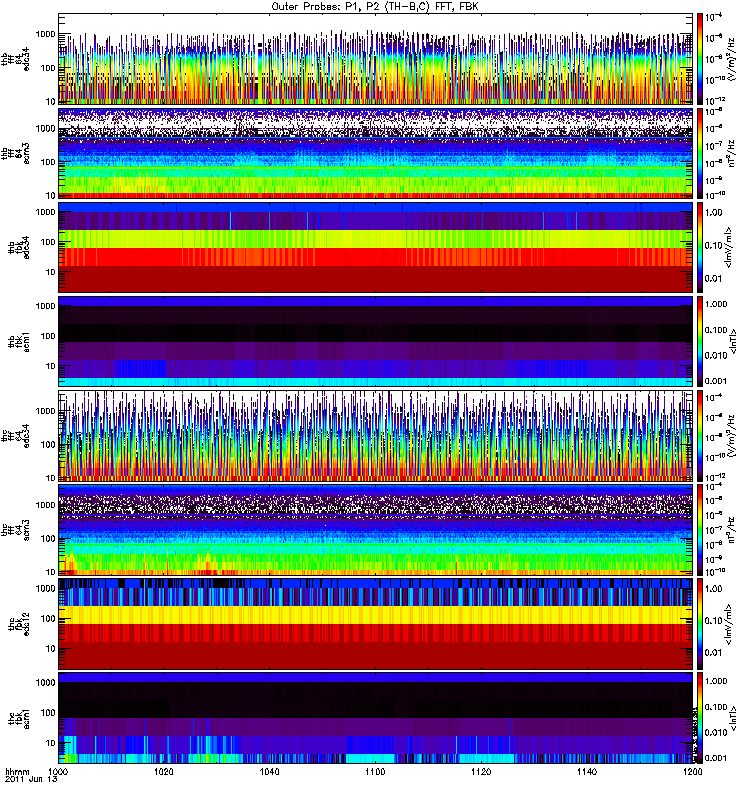Viewport: 750px width, 800px height.
Task: Click the color bar beside thc FFT scm3
Action: pyautogui.click(x=701, y=530)
